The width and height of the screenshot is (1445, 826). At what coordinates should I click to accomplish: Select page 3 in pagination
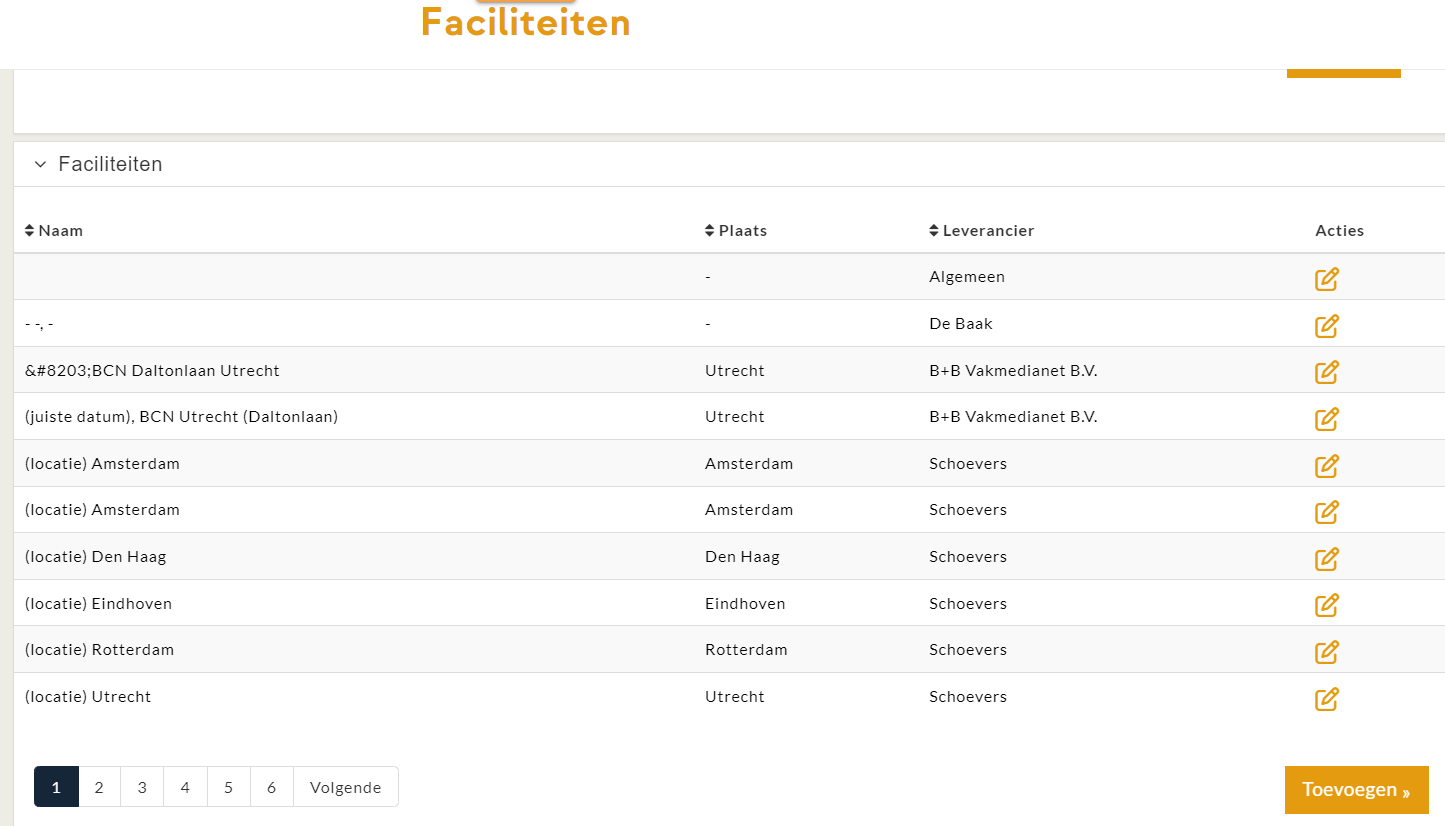(x=142, y=787)
